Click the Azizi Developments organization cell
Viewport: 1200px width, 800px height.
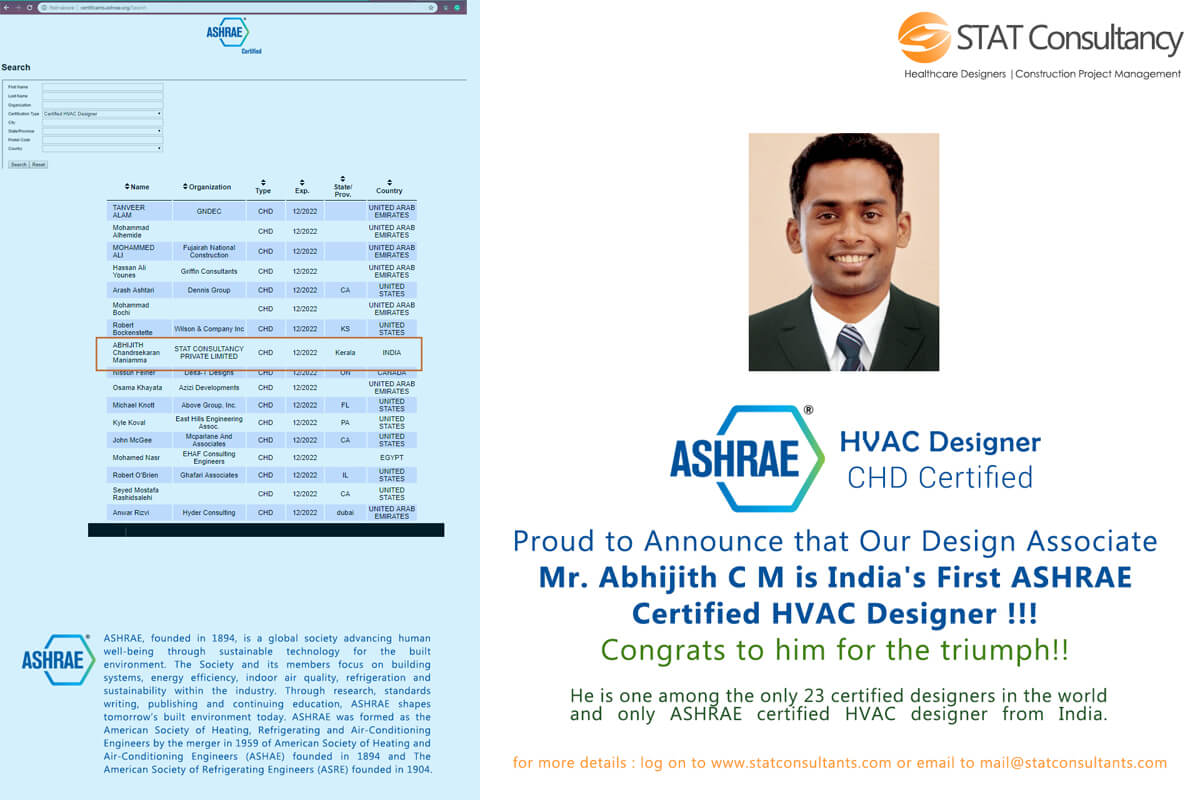[209, 387]
